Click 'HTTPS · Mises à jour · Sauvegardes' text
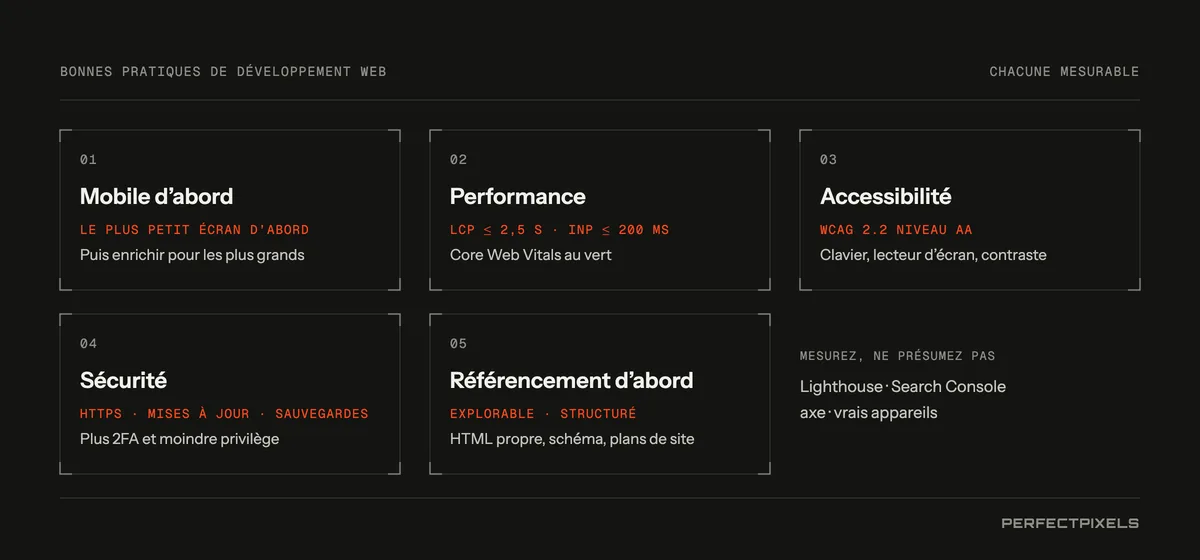Screen dimensions: 1200x560 pos(224,414)
